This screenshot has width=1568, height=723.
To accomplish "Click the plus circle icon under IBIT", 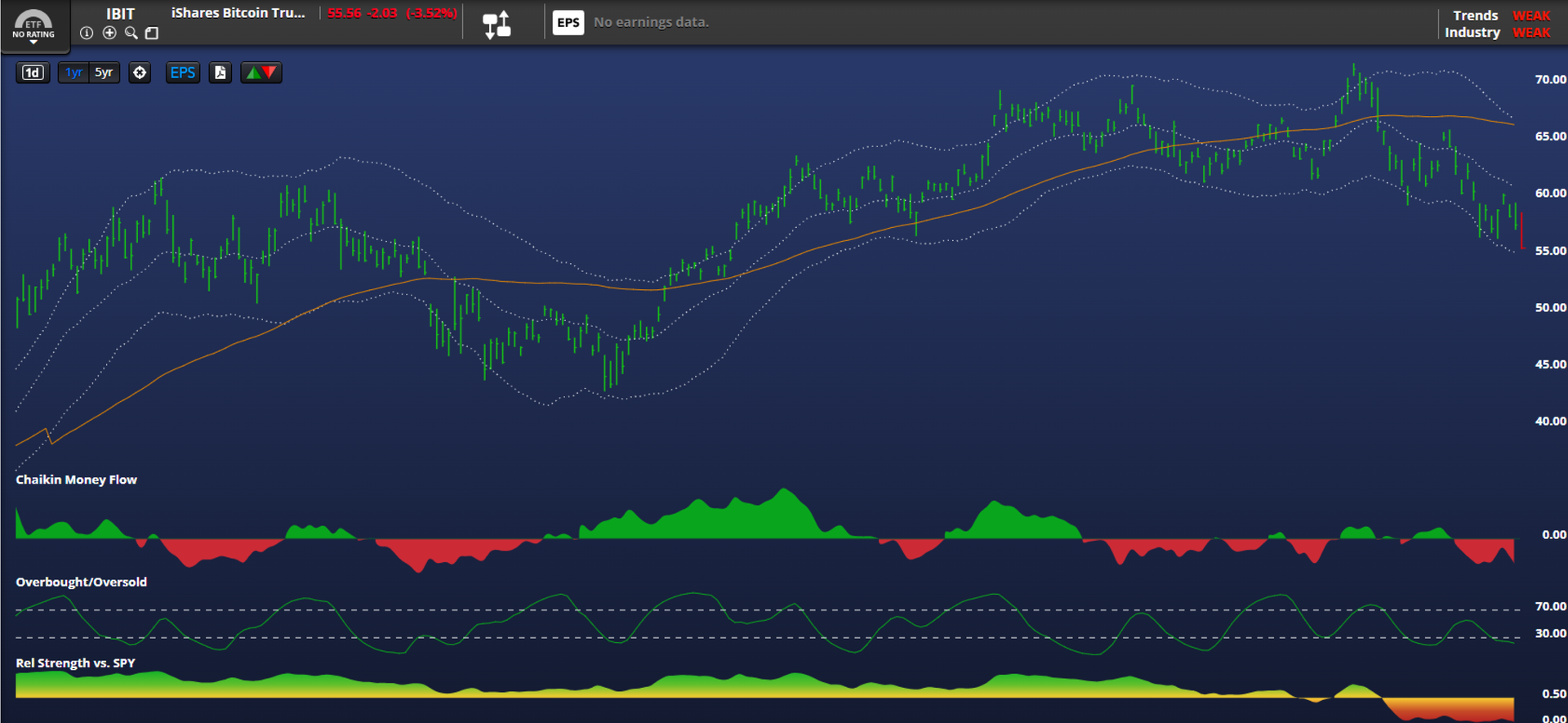I will [x=109, y=33].
